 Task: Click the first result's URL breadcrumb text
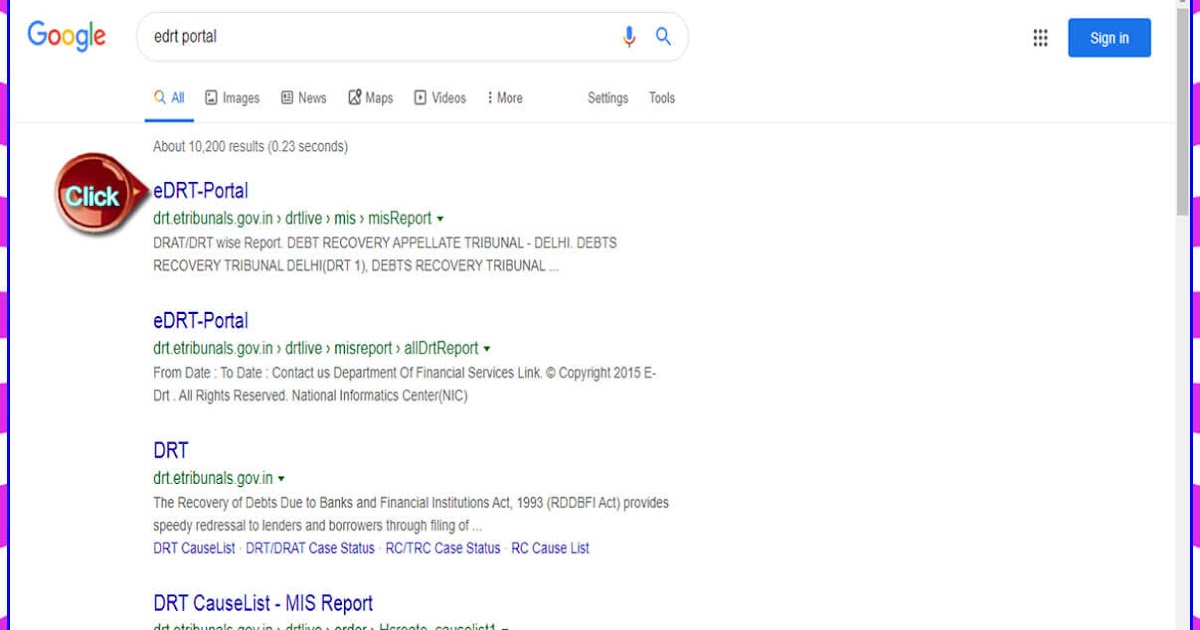click(x=292, y=218)
